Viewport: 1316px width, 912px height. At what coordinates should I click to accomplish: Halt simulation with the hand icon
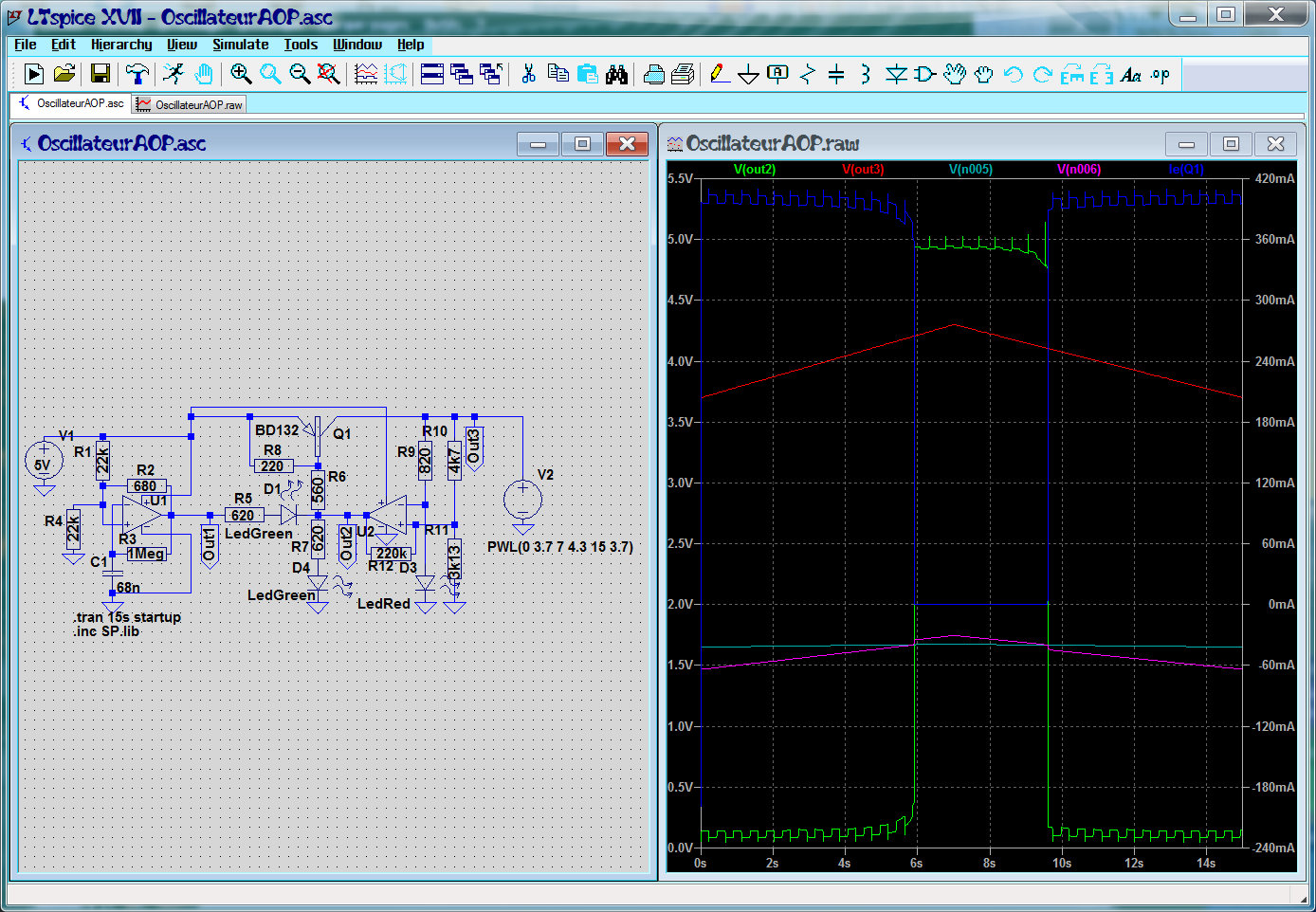click(x=203, y=74)
